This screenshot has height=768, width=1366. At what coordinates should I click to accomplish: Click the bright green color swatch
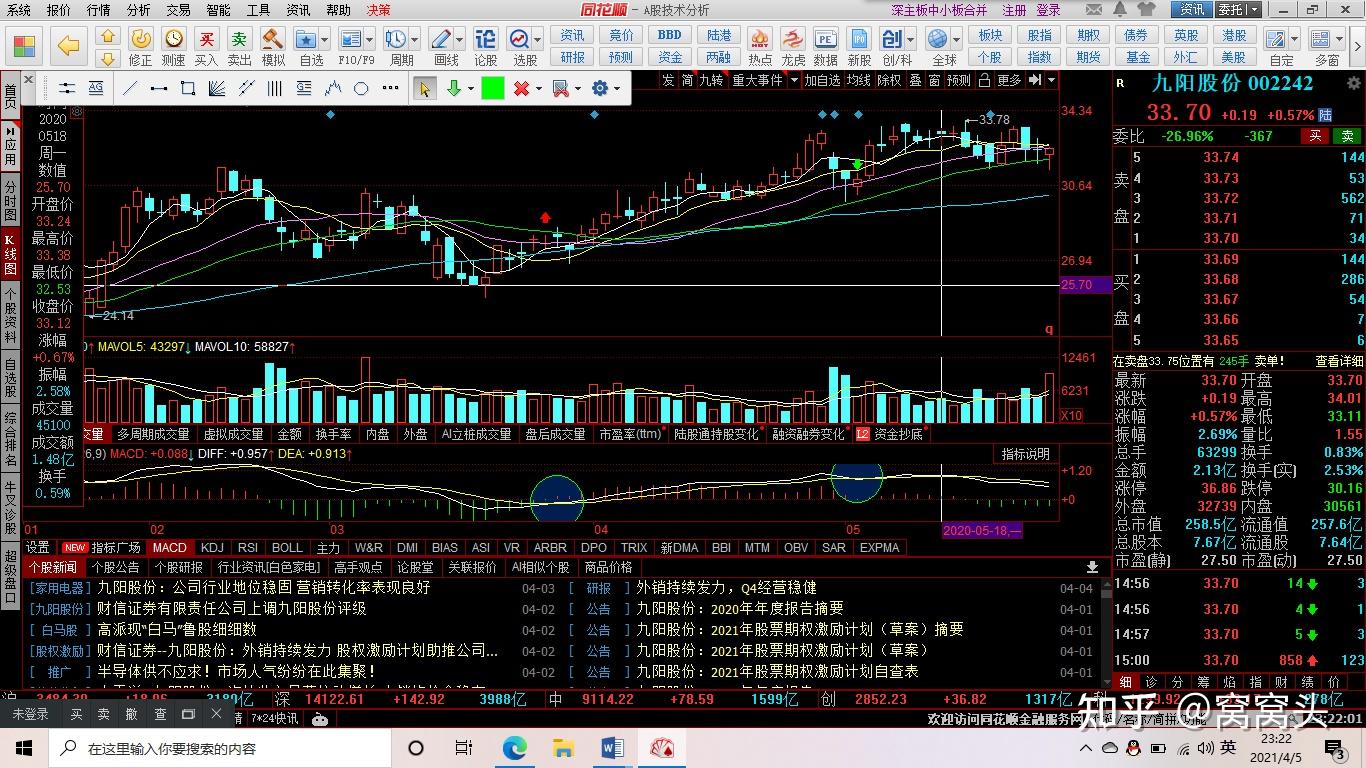pos(492,88)
